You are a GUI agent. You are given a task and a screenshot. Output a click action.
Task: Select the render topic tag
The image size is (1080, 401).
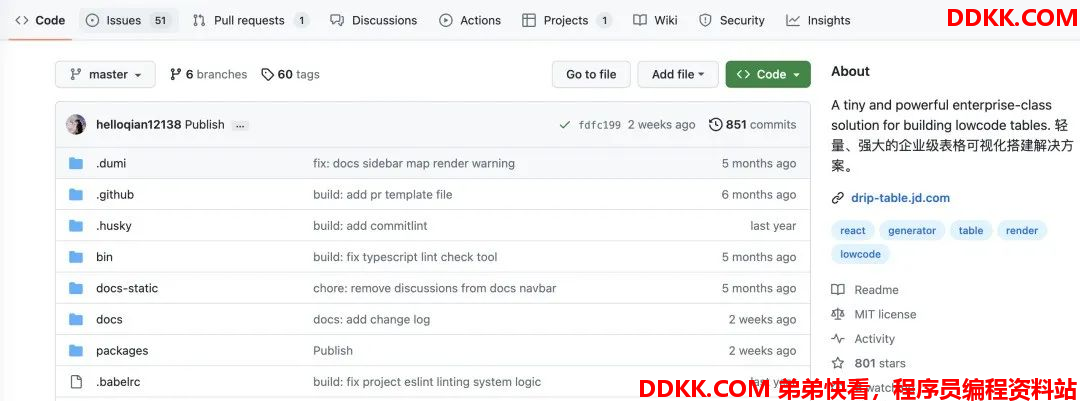point(1021,231)
